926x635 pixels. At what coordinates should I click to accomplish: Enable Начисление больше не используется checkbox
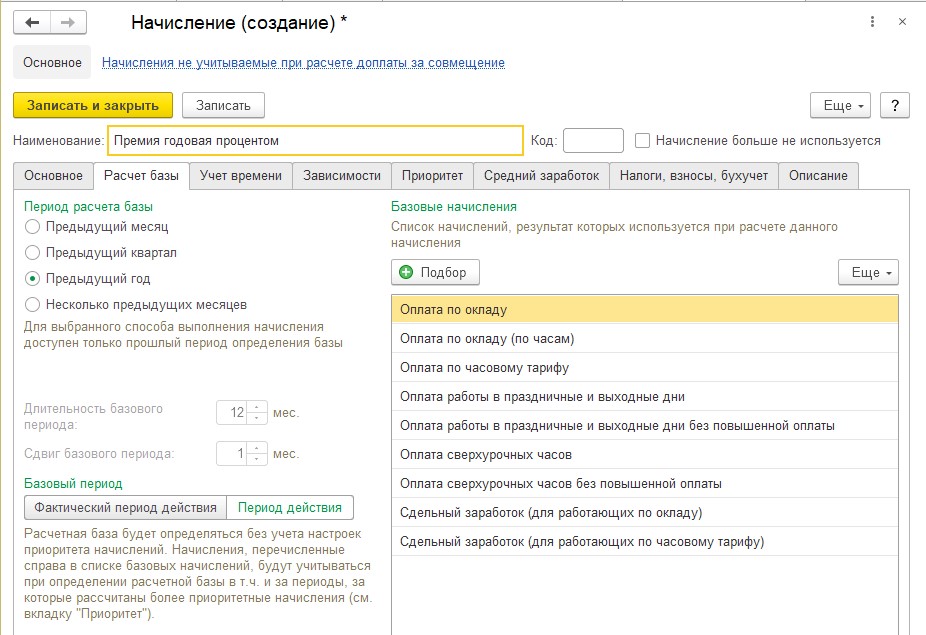(x=642, y=141)
